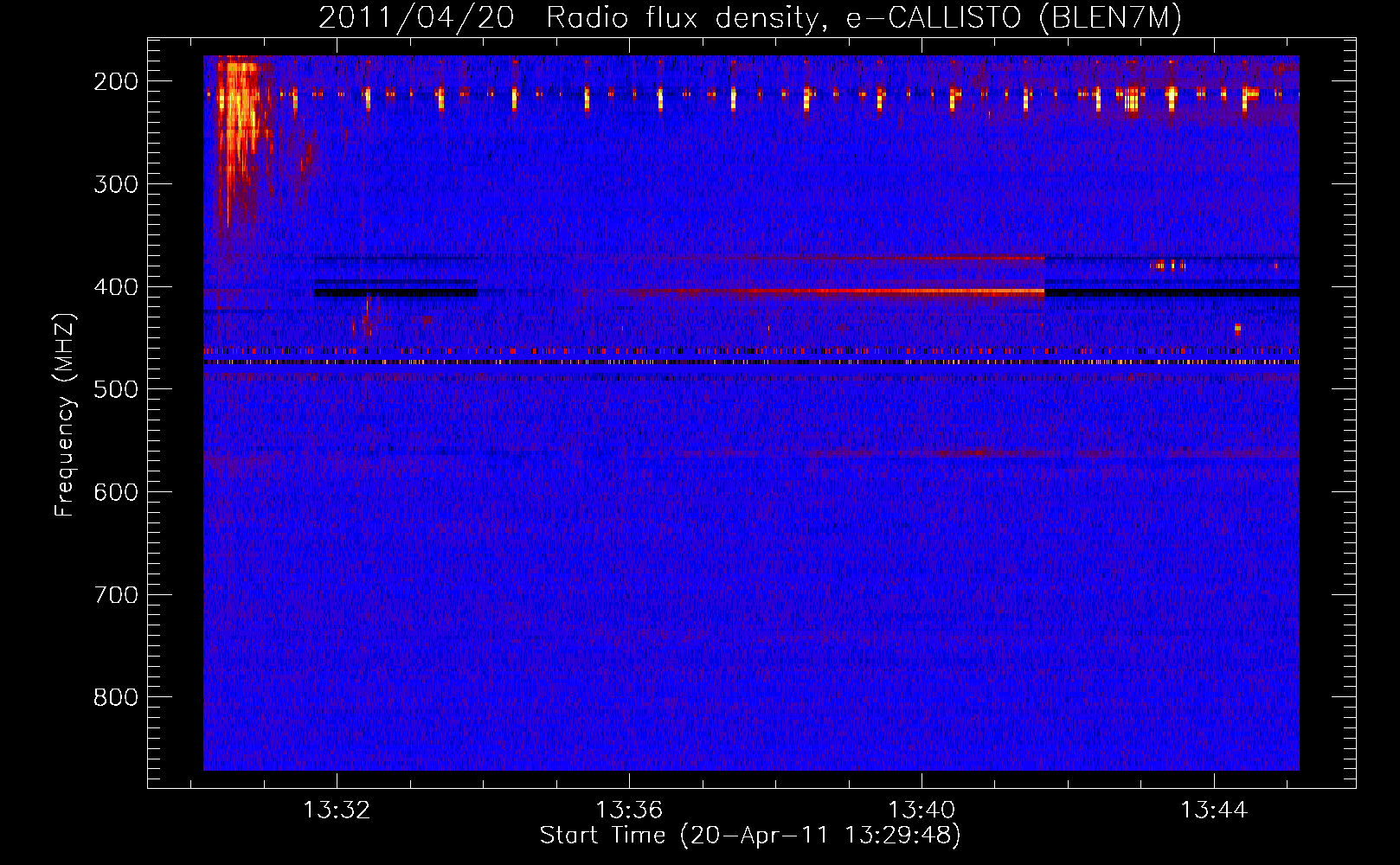Viewport: 1400px width, 865px height.
Task: Click the 700 frequency tick label
Action: (116, 595)
